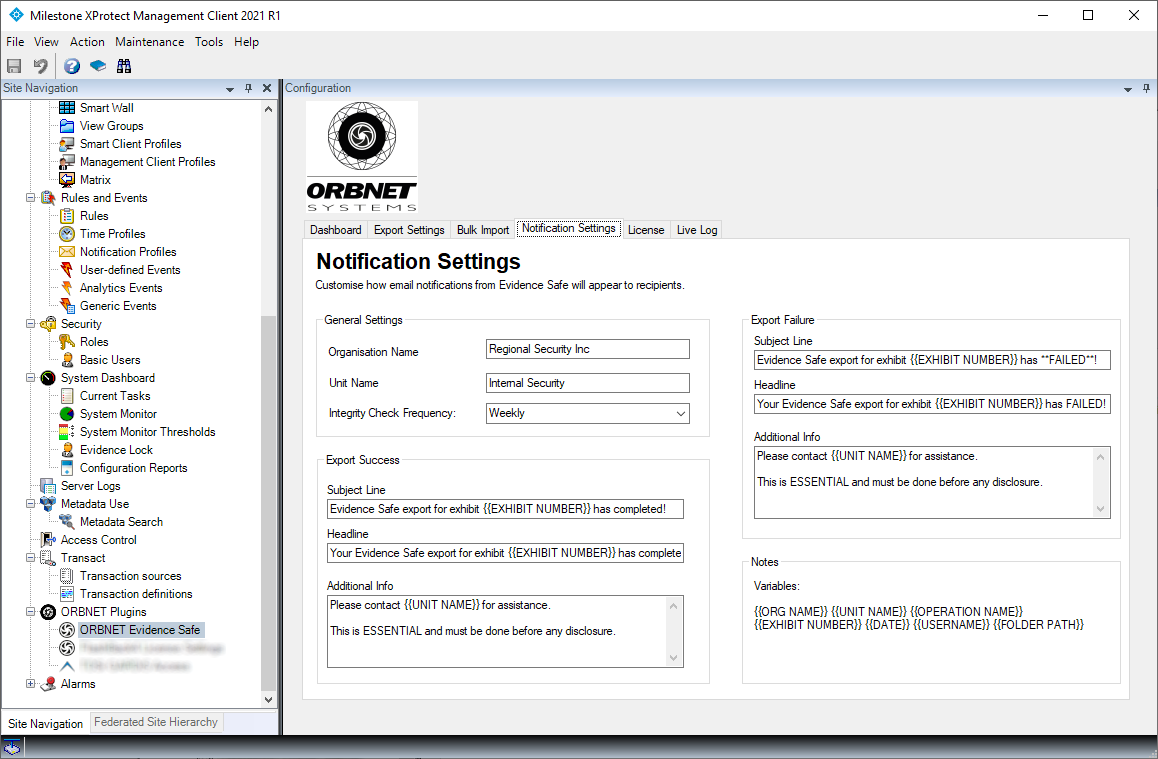Viewport: 1158px width, 759px height.
Task: Open Help via the question mark icon
Action: click(72, 66)
